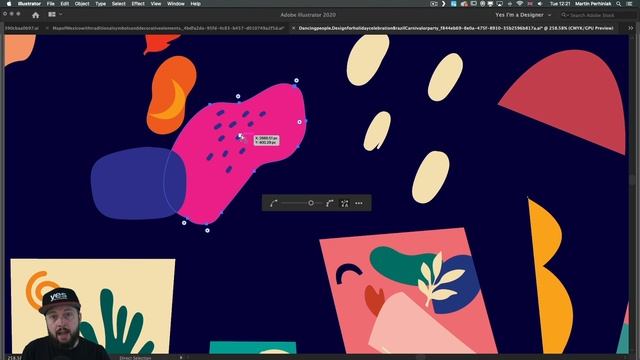Click the Simplify path slider handle
Screen dimensions: 640x360
point(311,203)
